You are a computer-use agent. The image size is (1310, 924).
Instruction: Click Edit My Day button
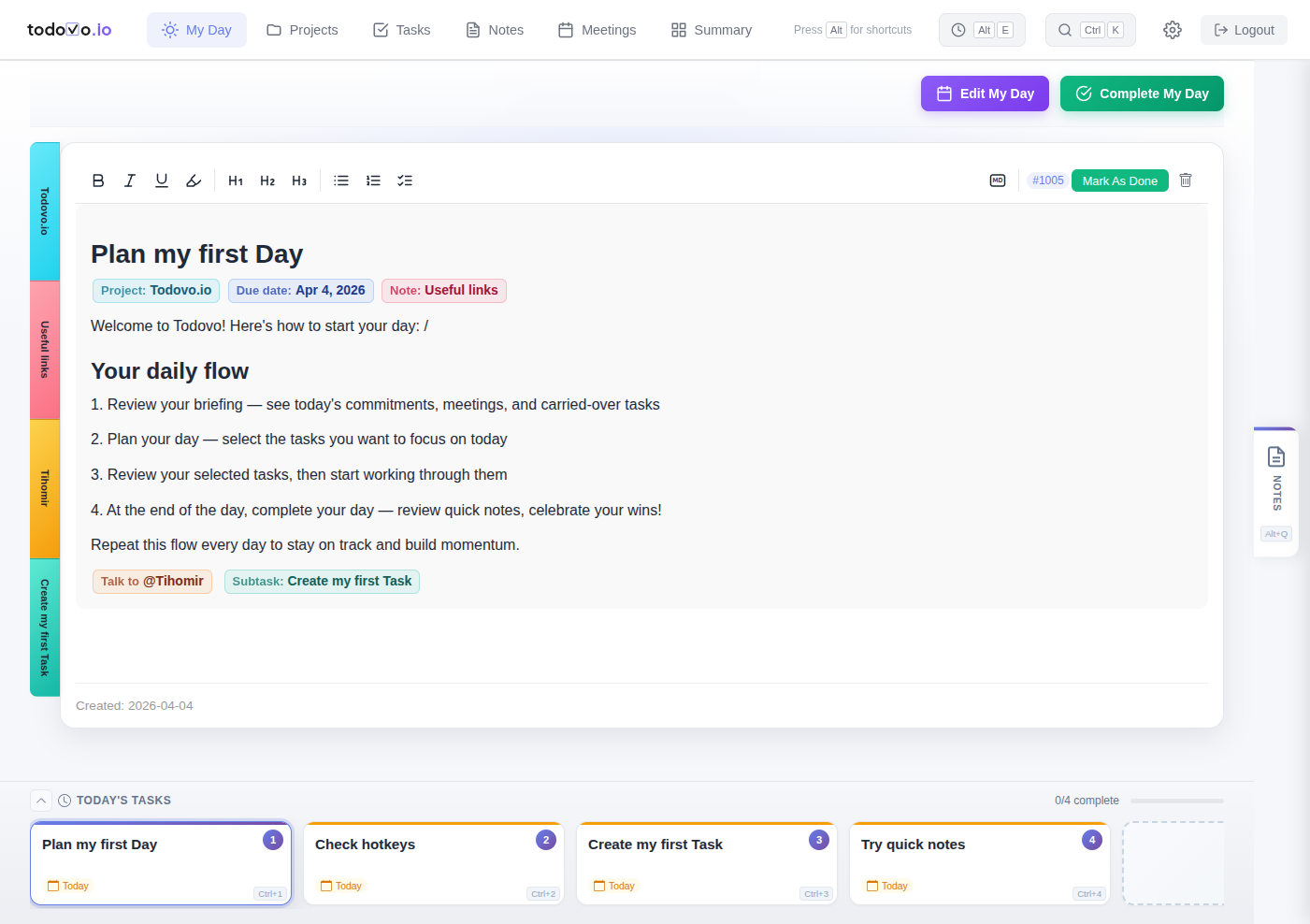[985, 94]
